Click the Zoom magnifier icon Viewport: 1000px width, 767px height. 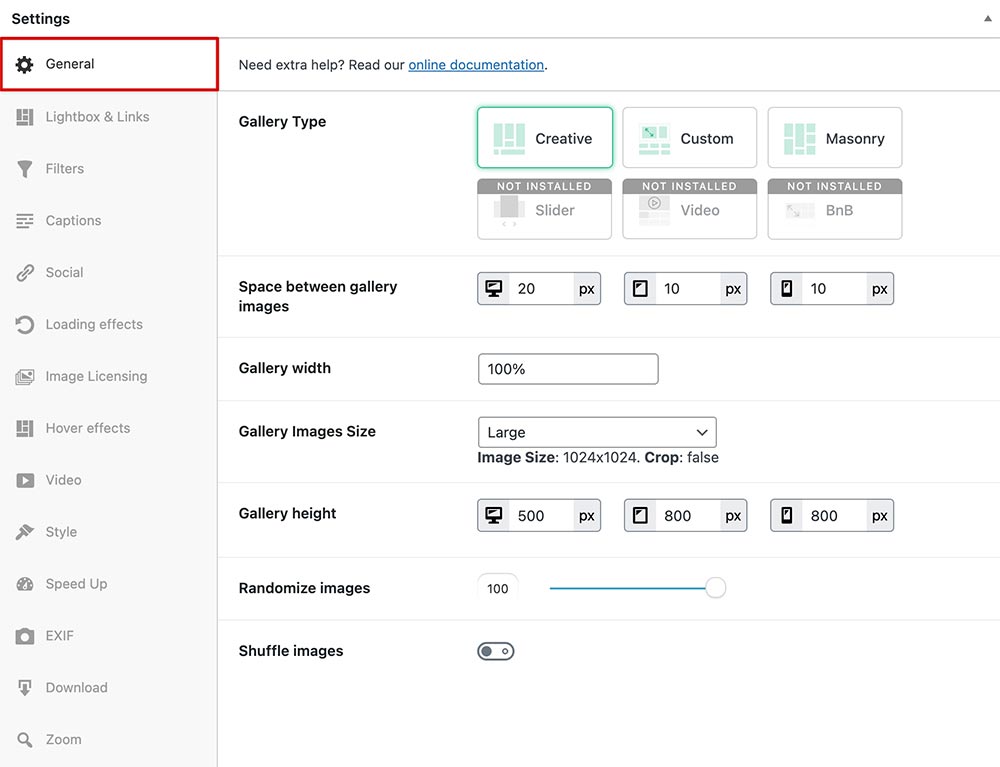coord(25,740)
